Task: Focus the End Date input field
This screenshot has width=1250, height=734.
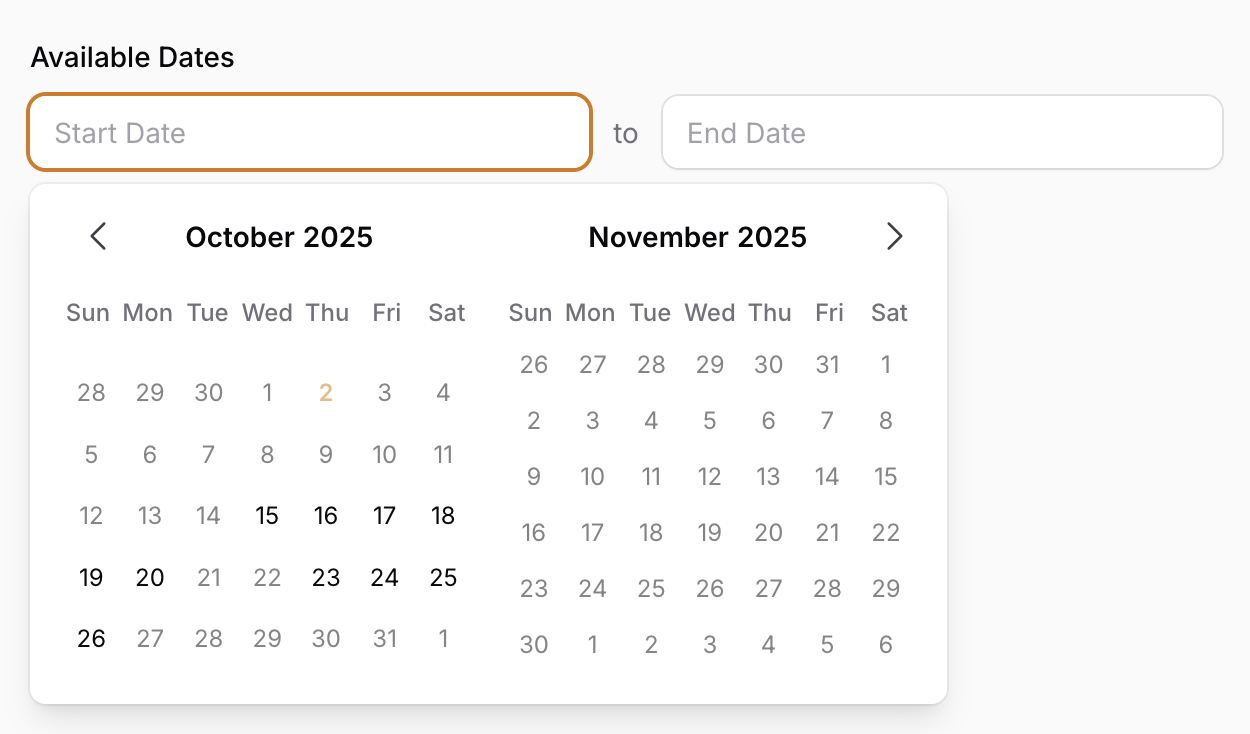Action: coord(942,131)
